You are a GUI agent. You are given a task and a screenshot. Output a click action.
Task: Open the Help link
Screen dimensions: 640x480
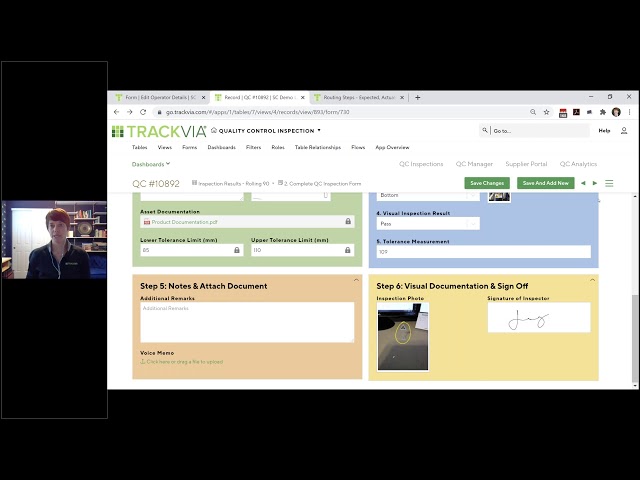pos(604,131)
